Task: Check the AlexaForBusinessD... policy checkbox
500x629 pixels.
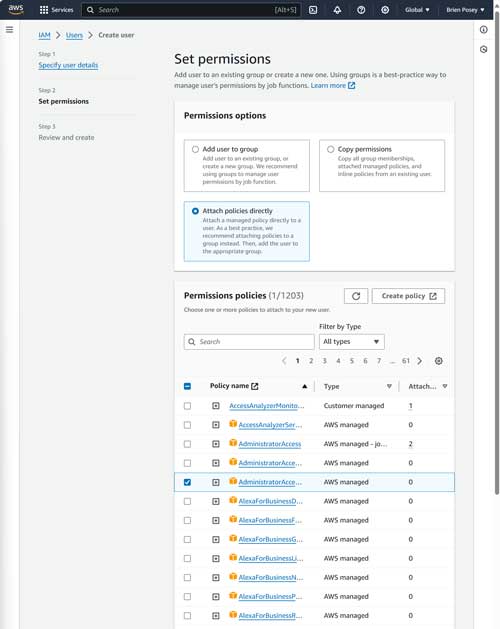Action: tap(187, 501)
